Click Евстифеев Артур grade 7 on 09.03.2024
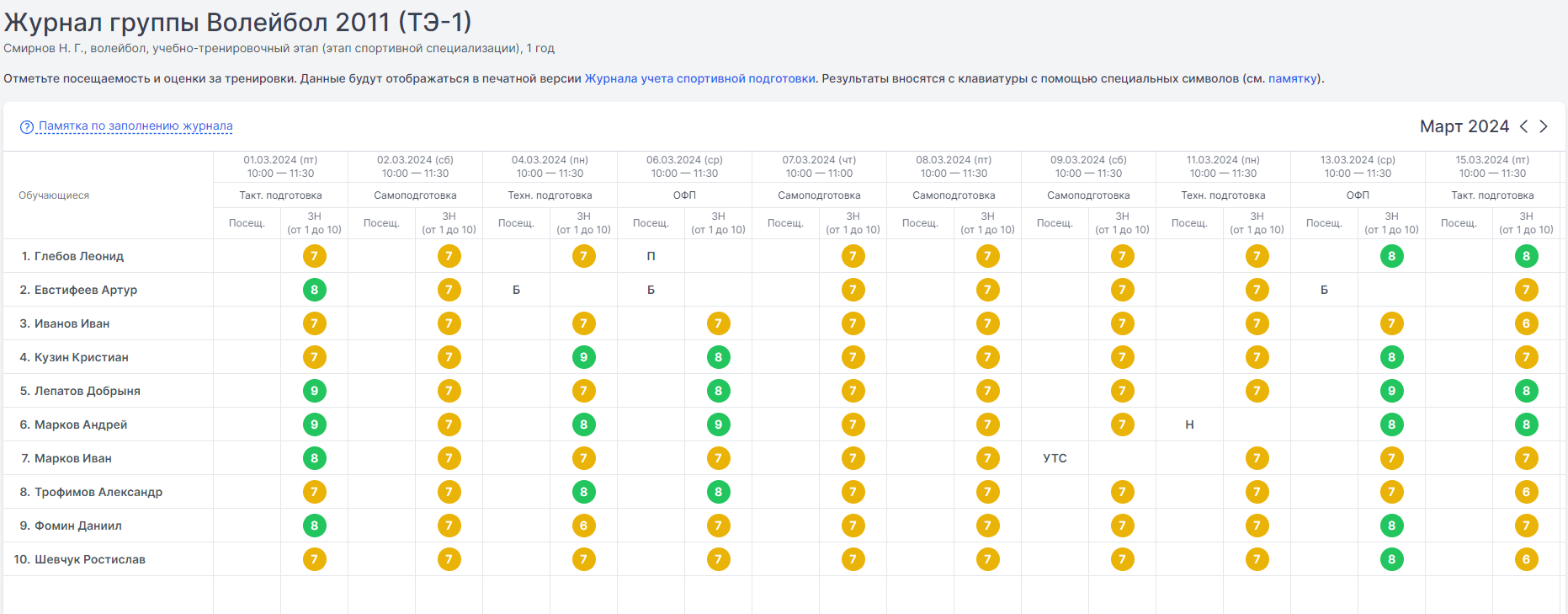The image size is (1568, 614). [x=1123, y=290]
